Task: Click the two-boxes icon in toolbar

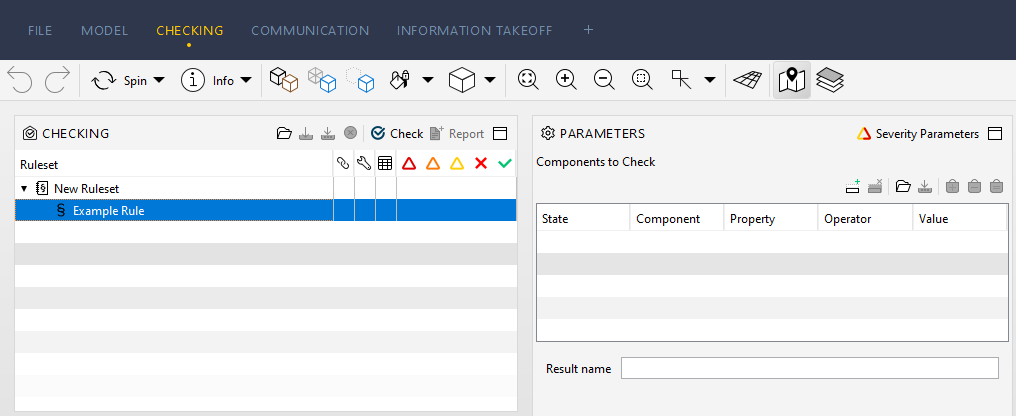Action: point(285,81)
